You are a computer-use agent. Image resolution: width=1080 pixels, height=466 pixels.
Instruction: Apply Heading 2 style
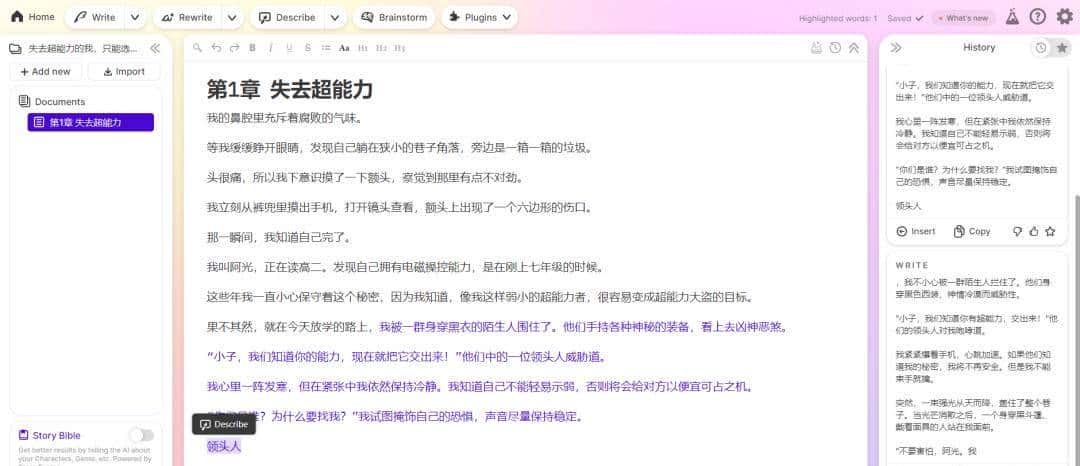(x=382, y=47)
